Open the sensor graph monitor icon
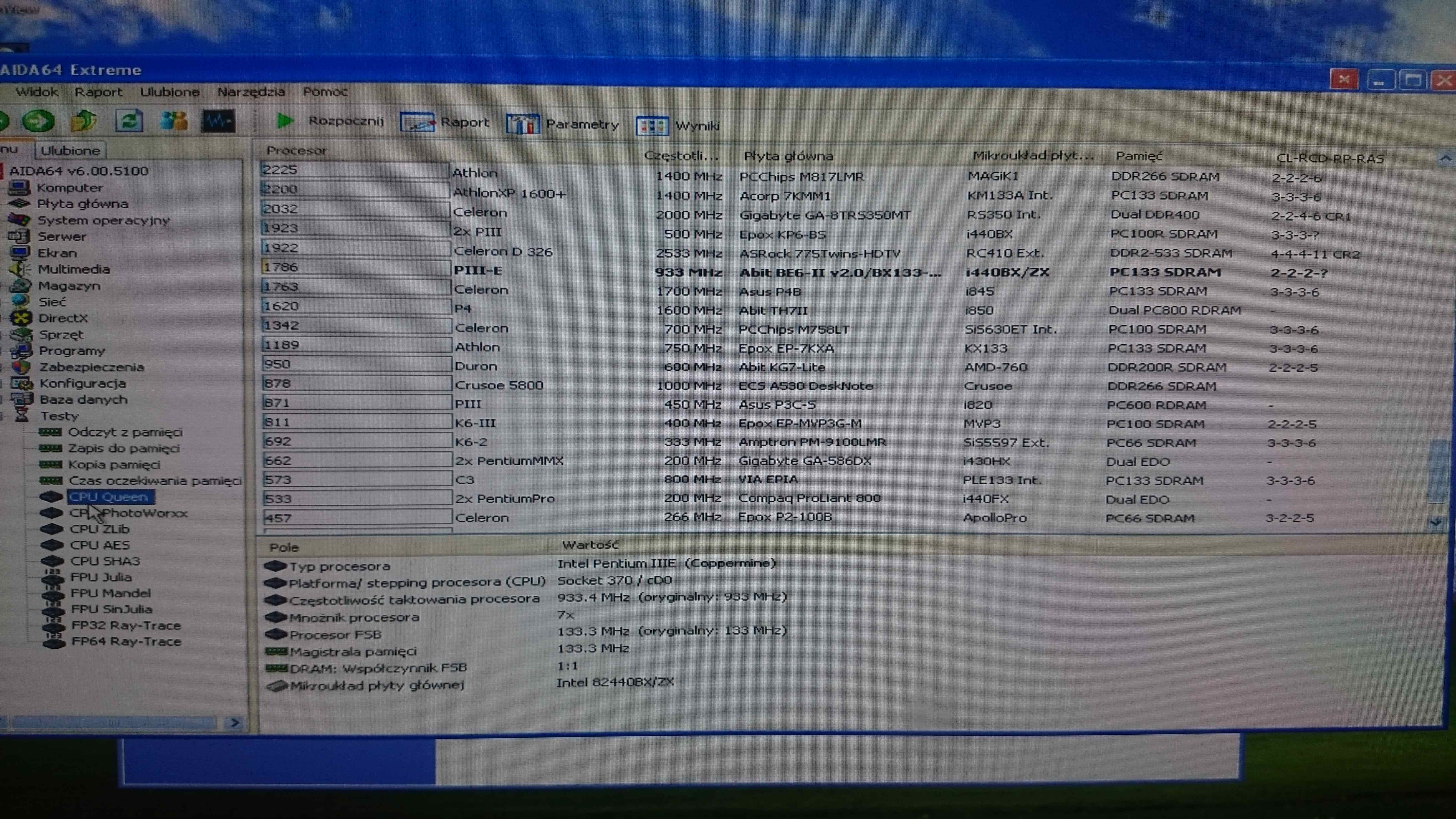The image size is (1456, 819). (219, 122)
